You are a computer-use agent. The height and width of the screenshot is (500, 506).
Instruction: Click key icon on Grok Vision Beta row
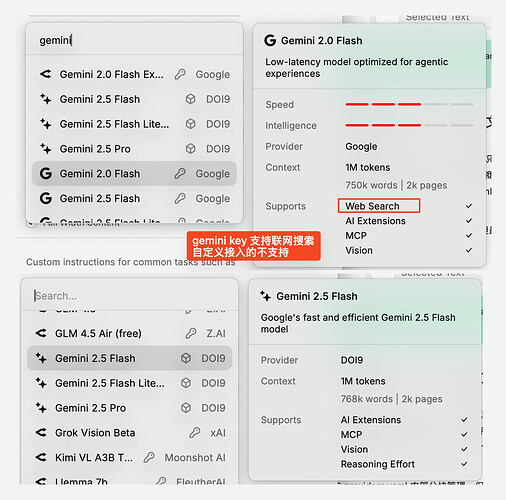pos(195,433)
